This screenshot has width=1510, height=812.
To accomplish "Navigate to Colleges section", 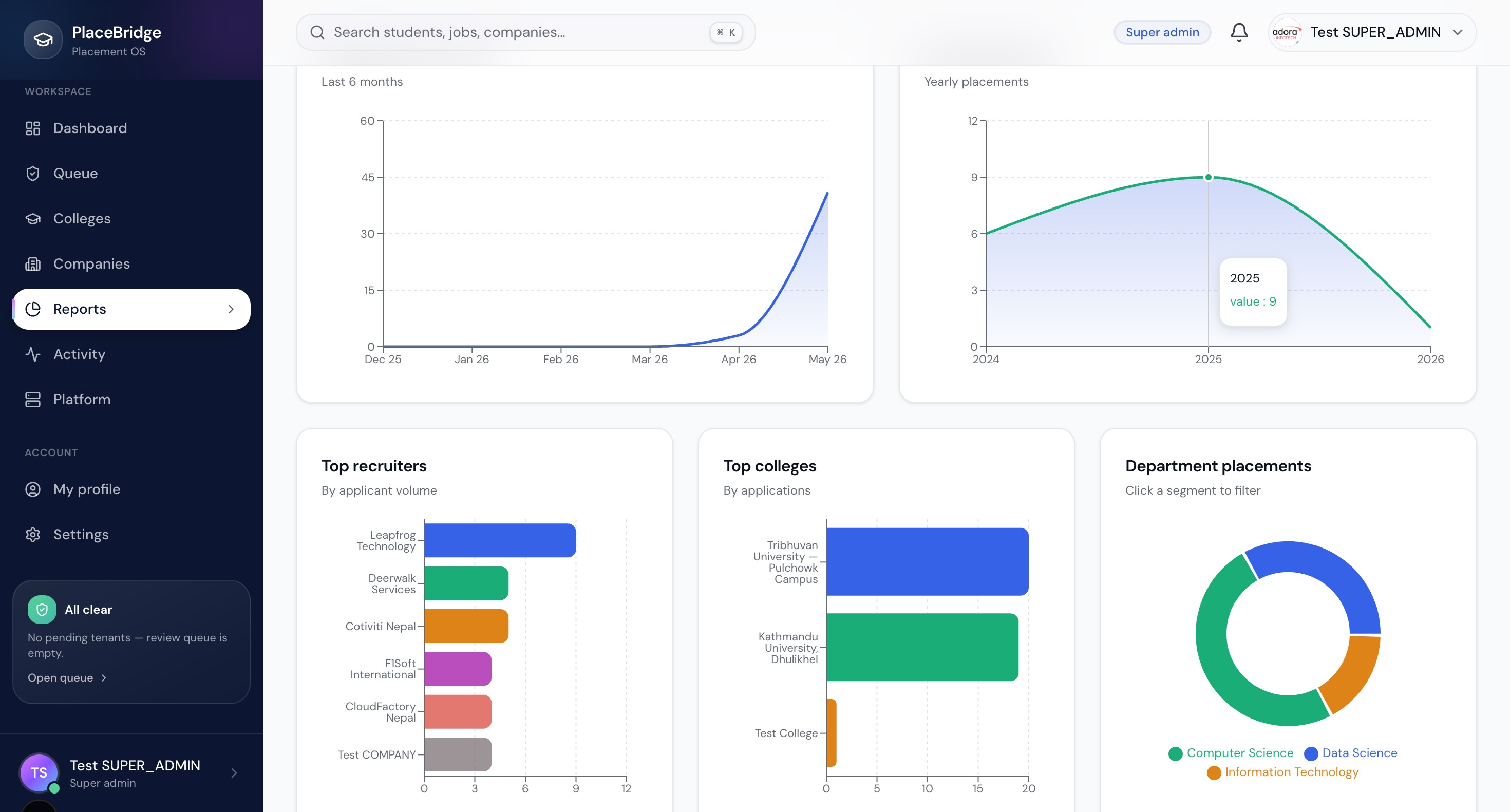I will click(x=131, y=219).
